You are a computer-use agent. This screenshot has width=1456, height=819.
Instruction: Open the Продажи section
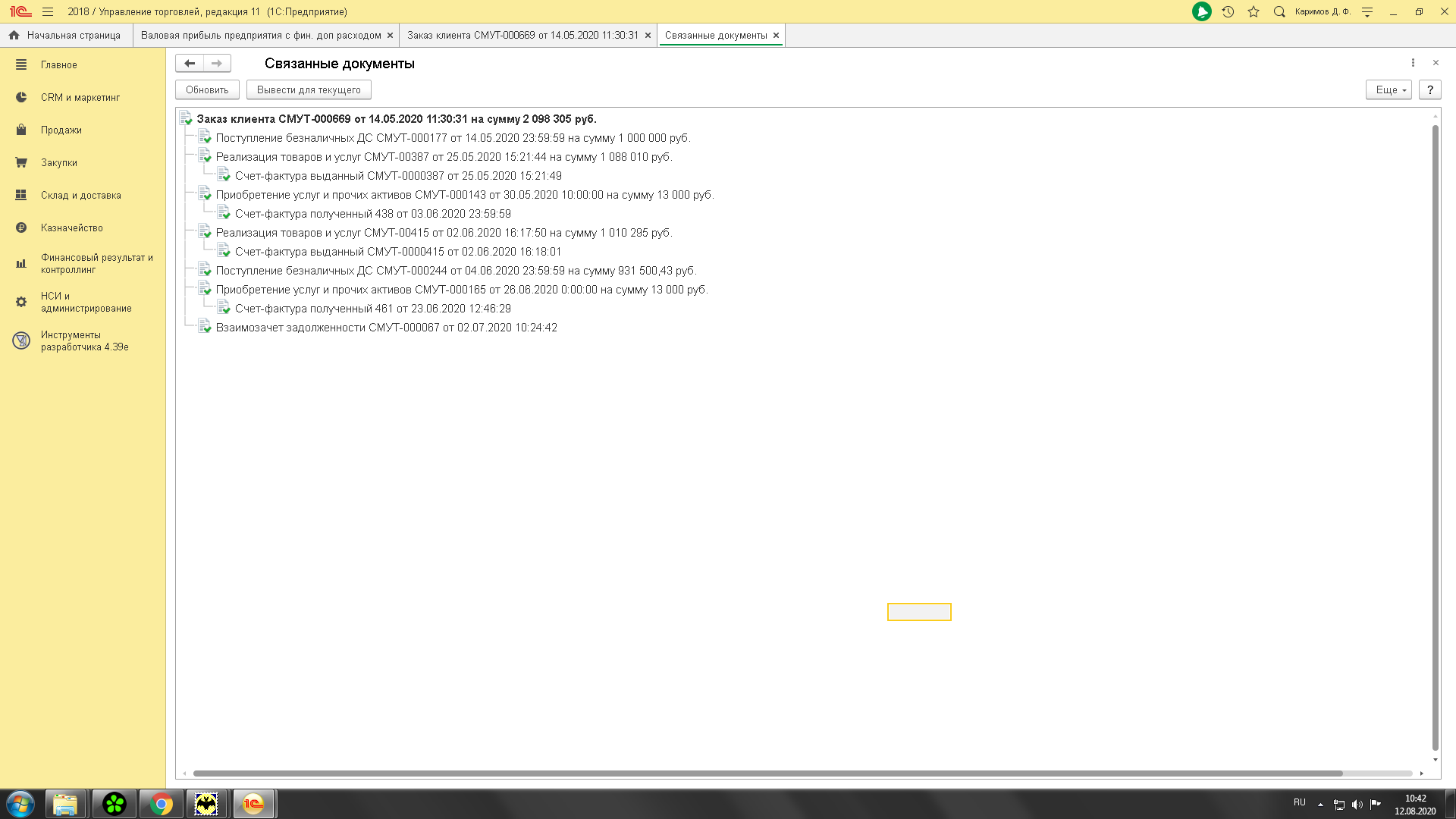coord(61,130)
